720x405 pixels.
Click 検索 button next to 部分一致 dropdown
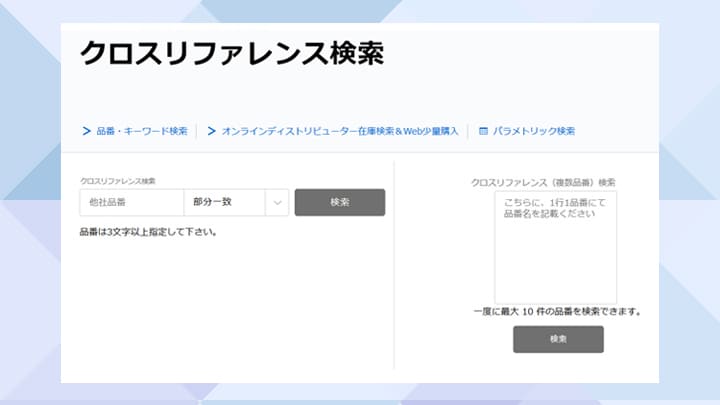point(340,202)
